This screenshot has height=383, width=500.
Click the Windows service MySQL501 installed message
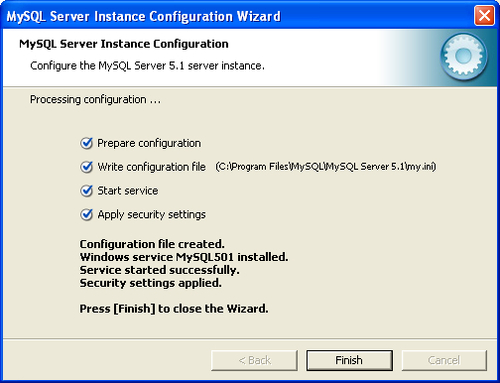[x=184, y=257]
